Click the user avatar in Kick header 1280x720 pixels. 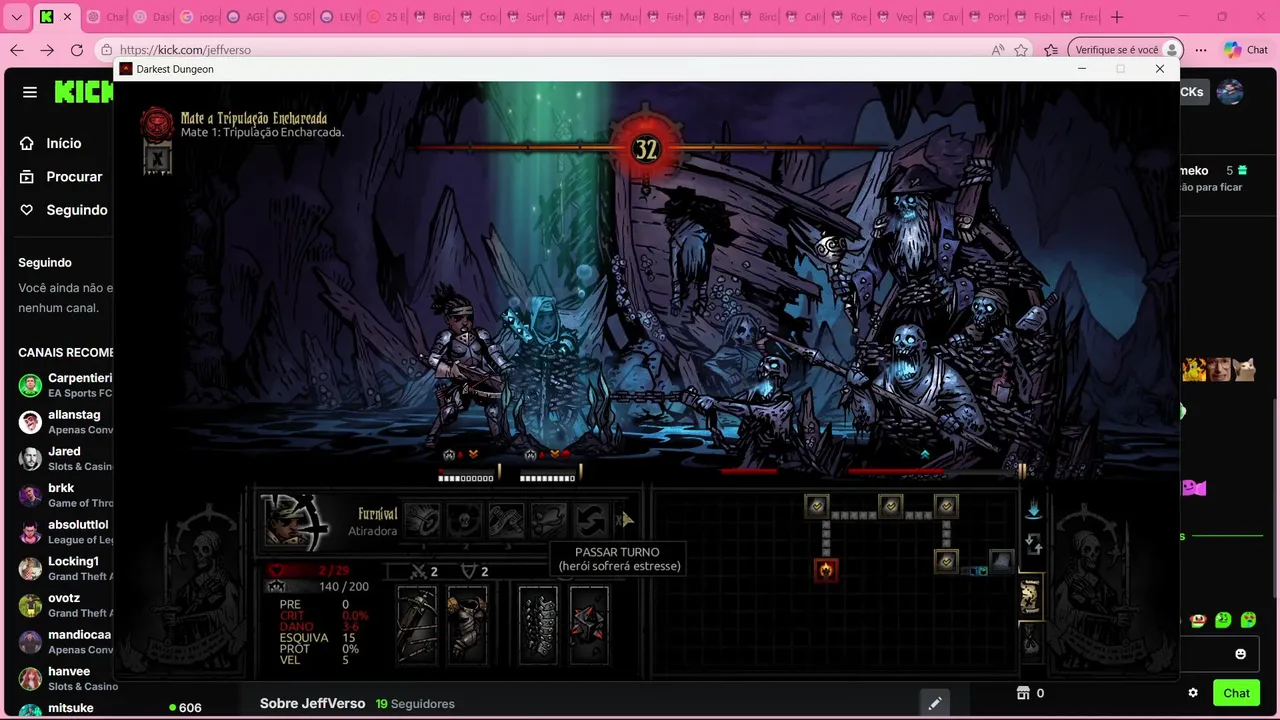click(x=1230, y=92)
